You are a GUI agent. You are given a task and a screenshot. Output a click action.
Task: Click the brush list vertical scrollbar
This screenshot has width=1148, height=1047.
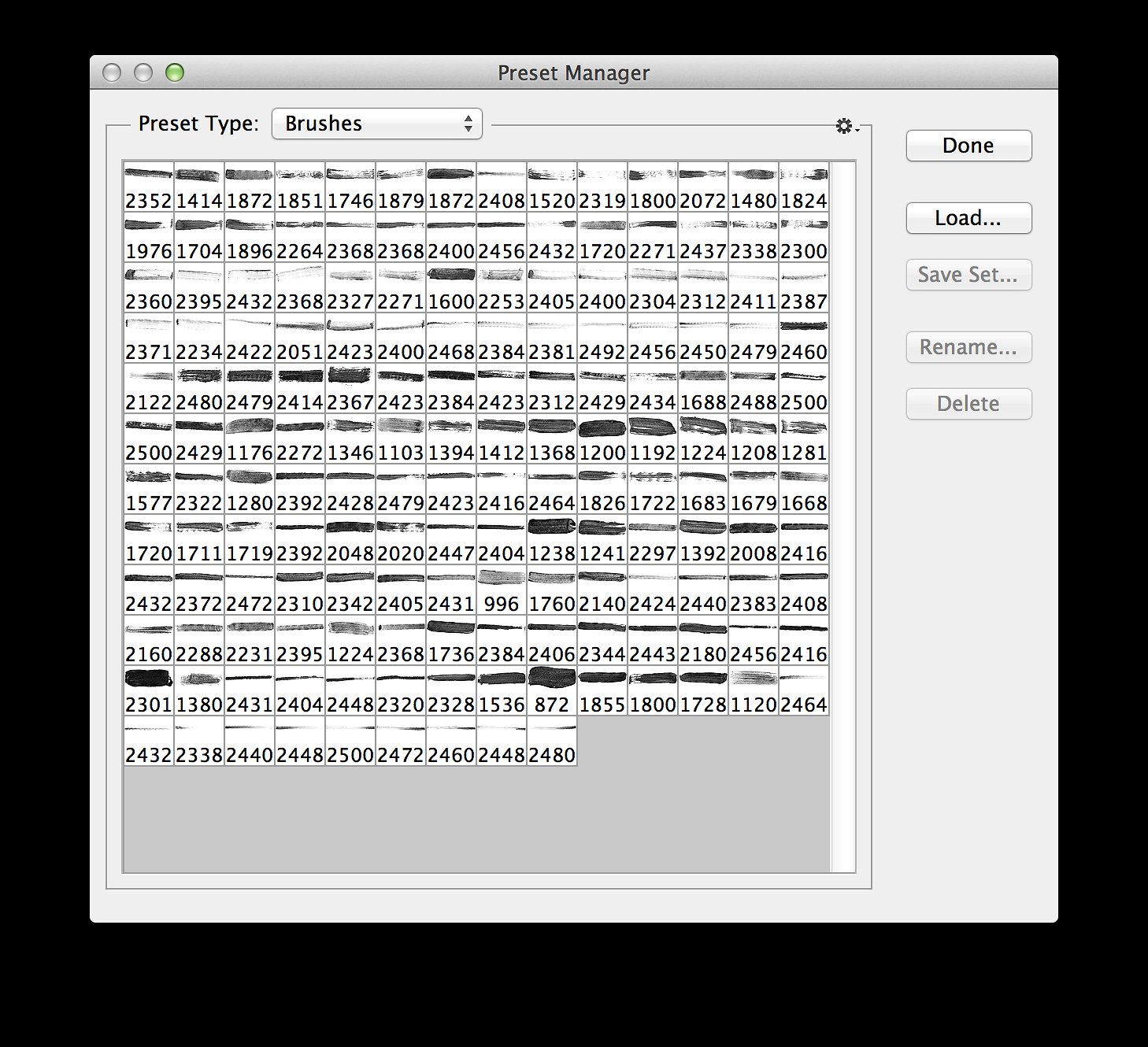click(842, 517)
